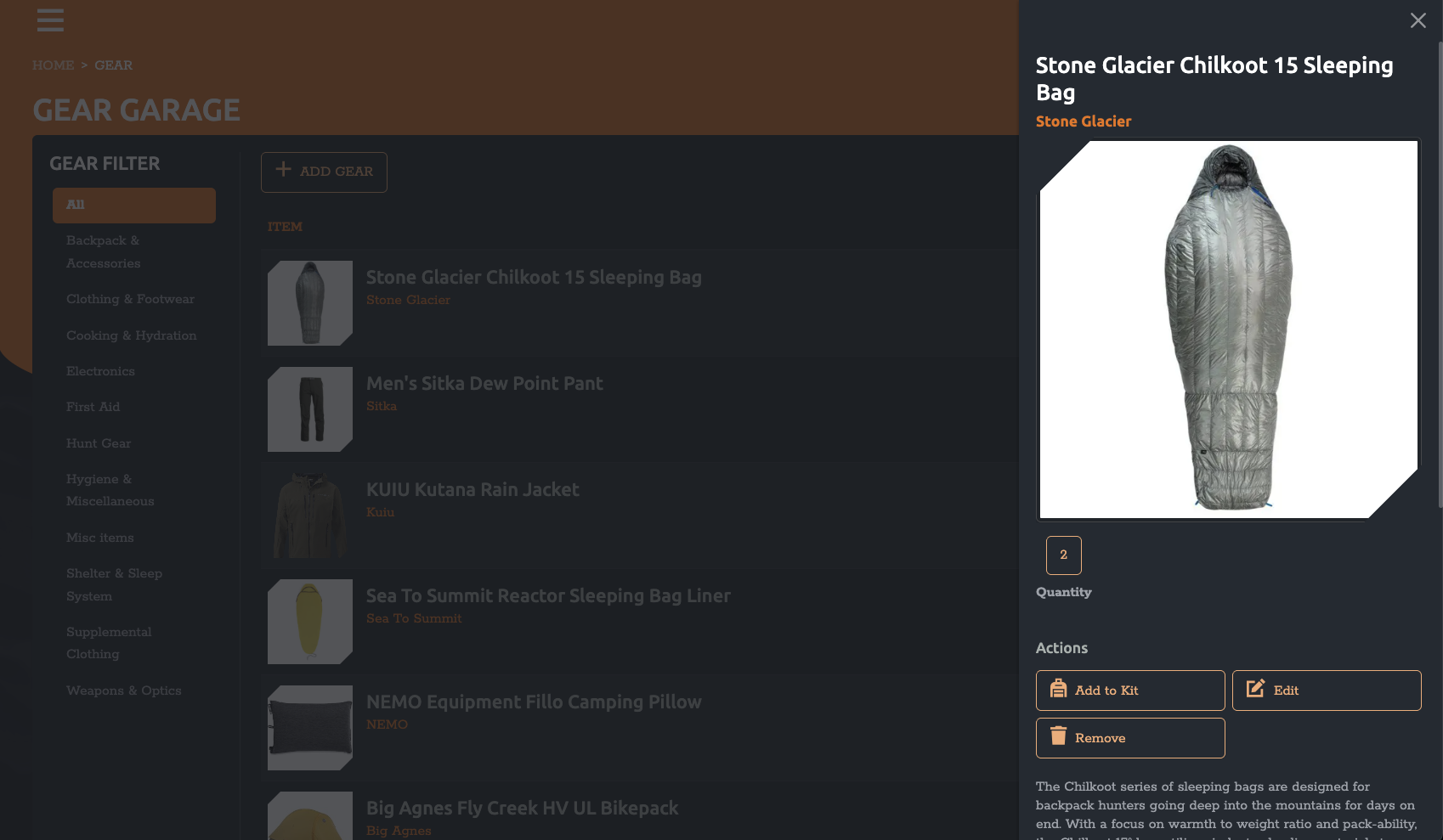Filter by First Aid category
The width and height of the screenshot is (1443, 840).
click(x=134, y=407)
